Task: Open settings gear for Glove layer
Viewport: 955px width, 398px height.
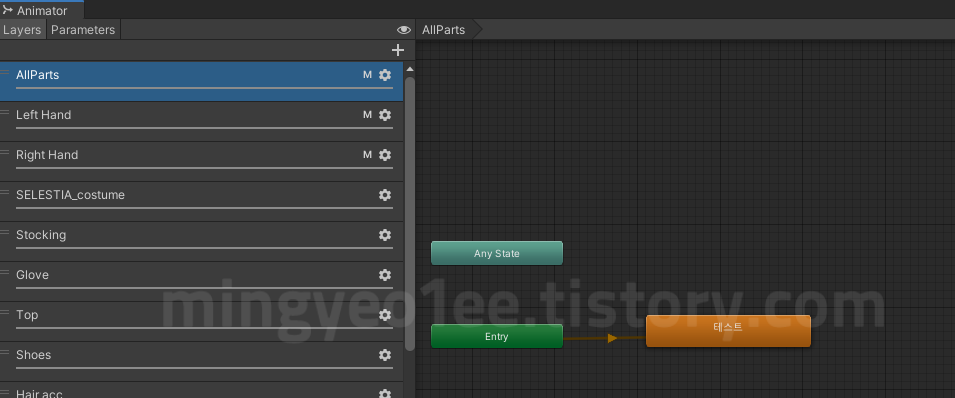Action: point(385,275)
